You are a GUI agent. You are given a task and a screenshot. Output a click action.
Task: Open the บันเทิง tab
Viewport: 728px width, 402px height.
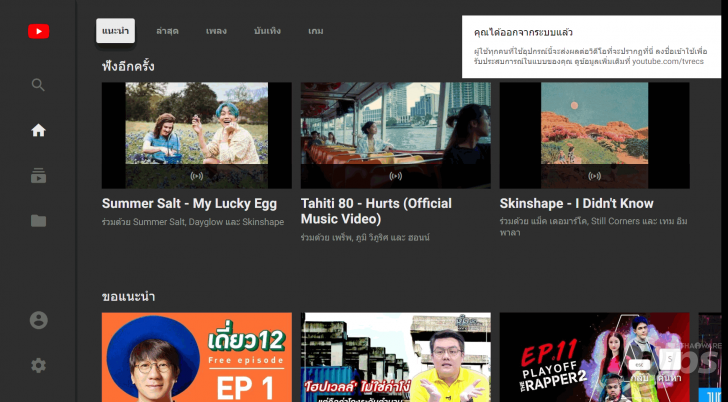pos(267,31)
